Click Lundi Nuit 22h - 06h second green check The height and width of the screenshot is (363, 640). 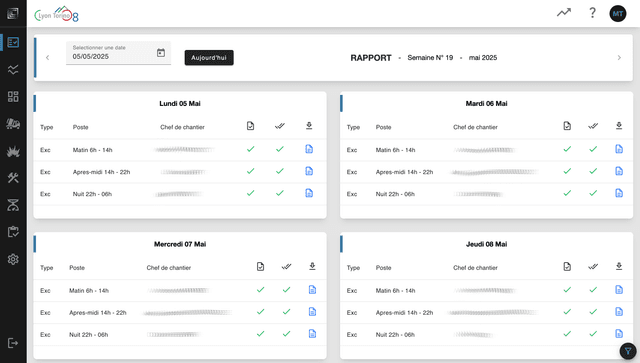(280, 193)
